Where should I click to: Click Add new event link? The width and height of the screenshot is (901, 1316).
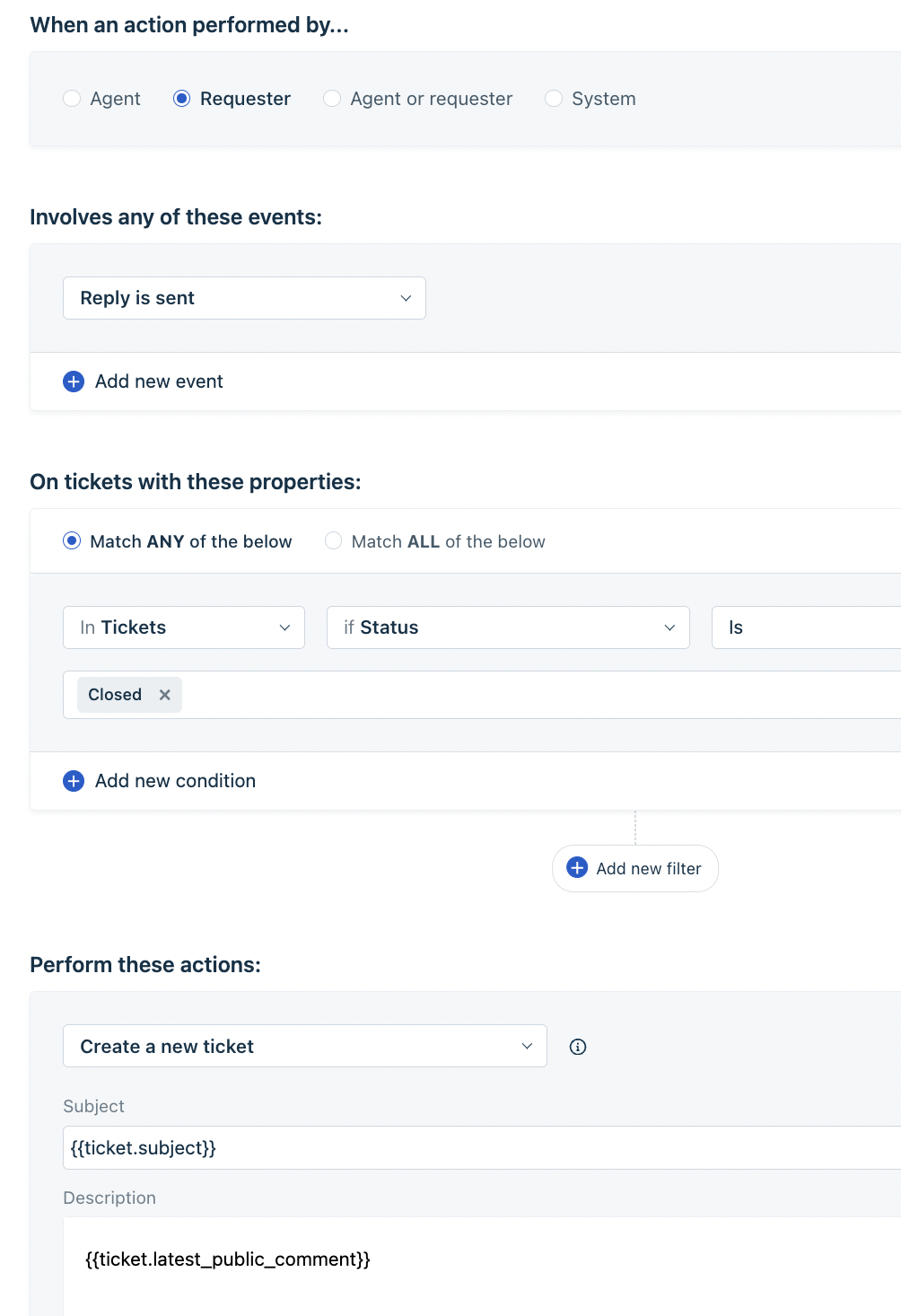(x=159, y=382)
